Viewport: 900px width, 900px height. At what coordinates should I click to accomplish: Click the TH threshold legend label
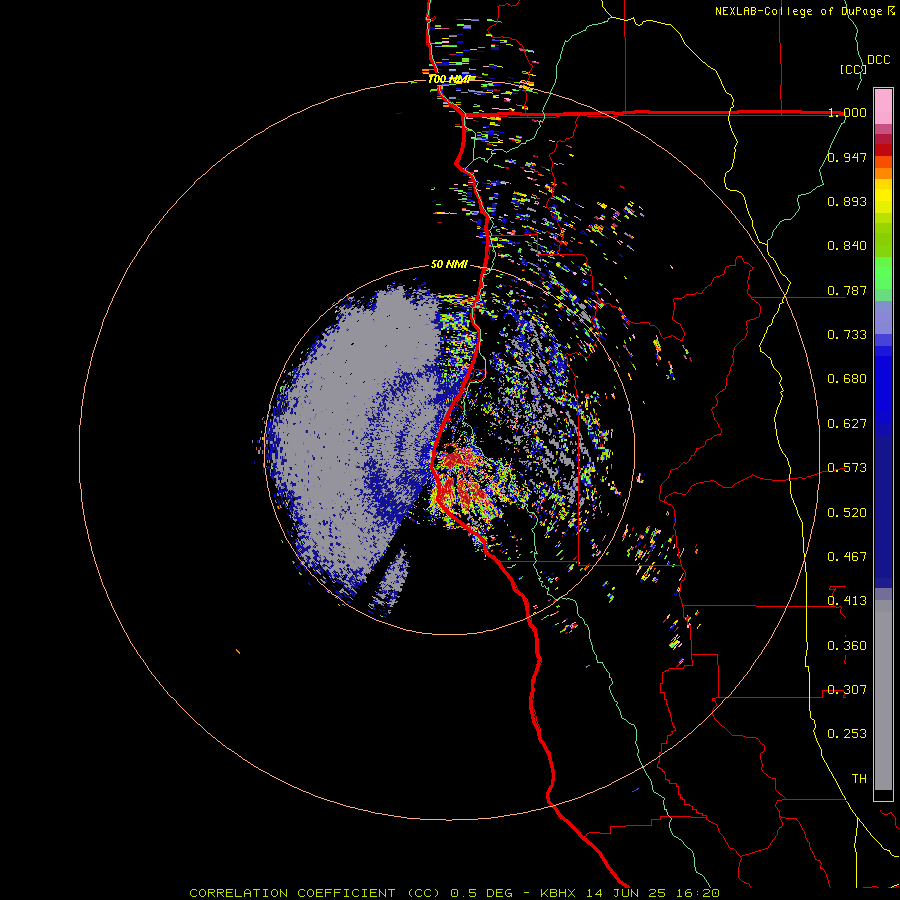[x=859, y=779]
